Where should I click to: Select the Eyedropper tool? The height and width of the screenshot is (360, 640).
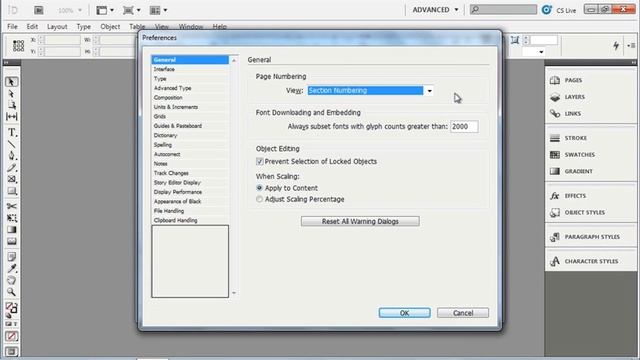pos(11,269)
